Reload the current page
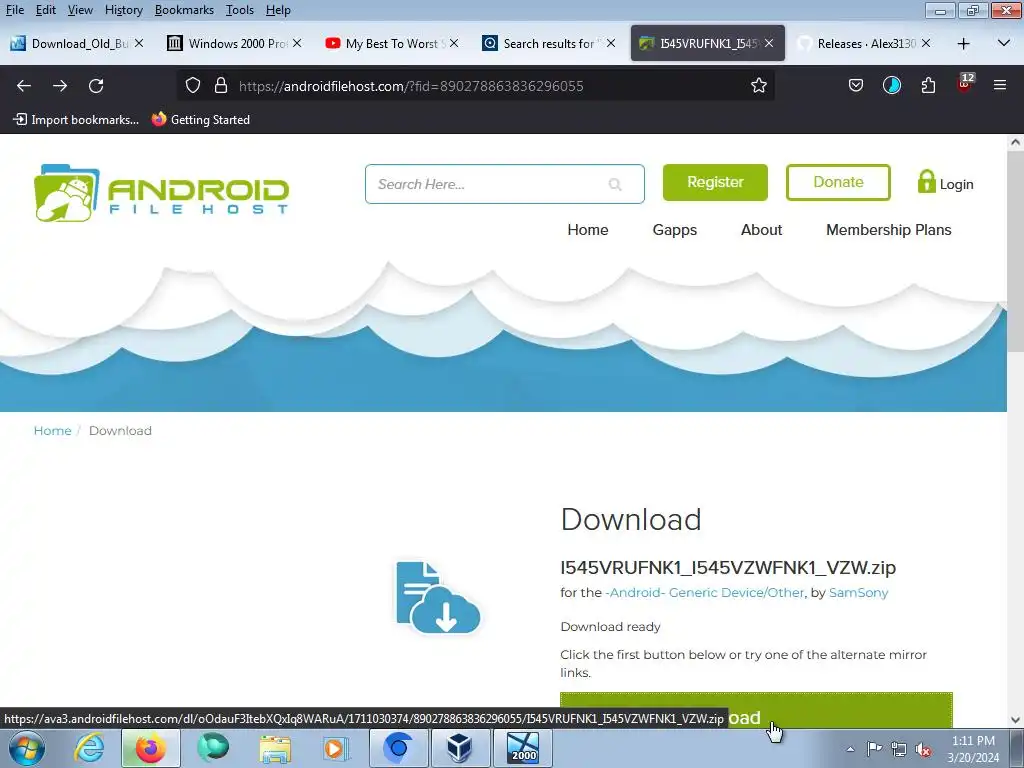The image size is (1024, 768). (x=96, y=86)
